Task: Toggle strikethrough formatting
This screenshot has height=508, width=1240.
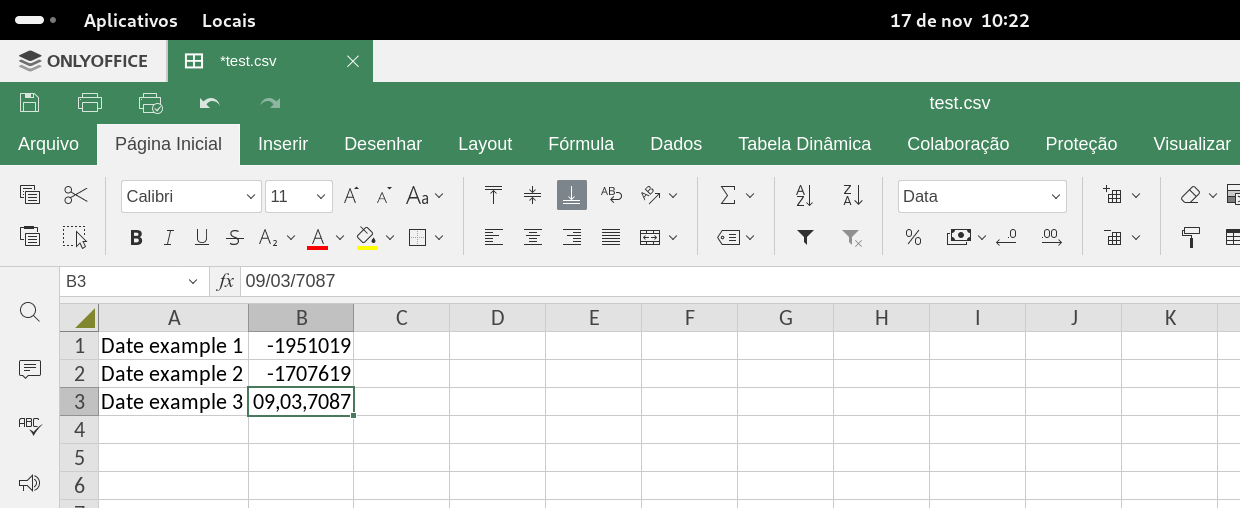Action: 235,238
